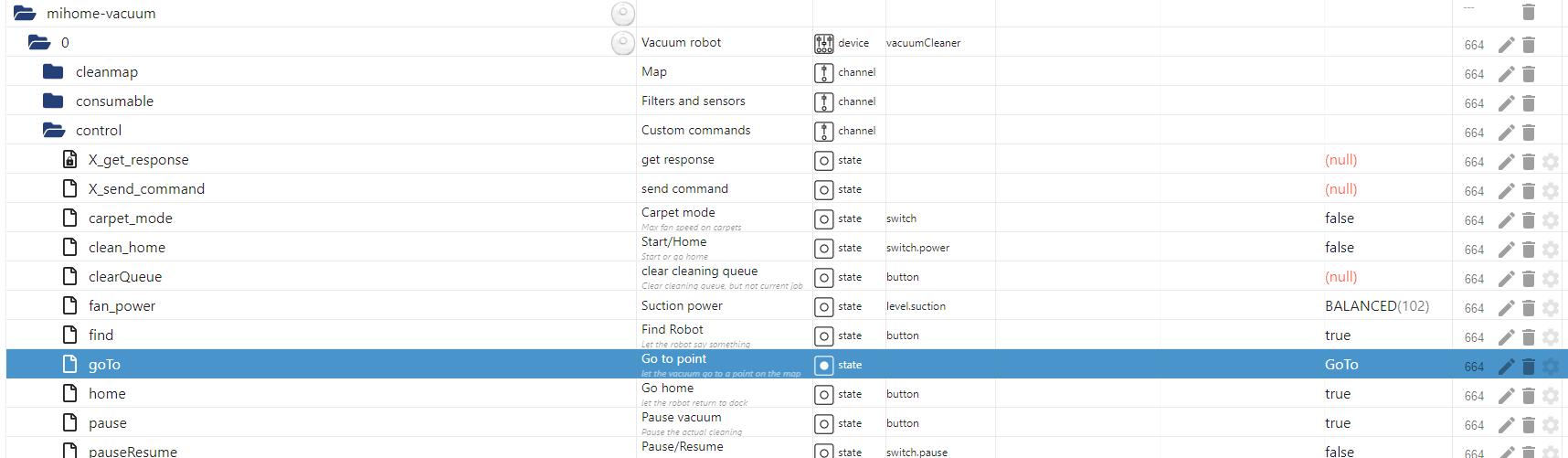Click the GoTo value in highlighted row
The height and width of the screenshot is (458, 1568).
[1340, 365]
